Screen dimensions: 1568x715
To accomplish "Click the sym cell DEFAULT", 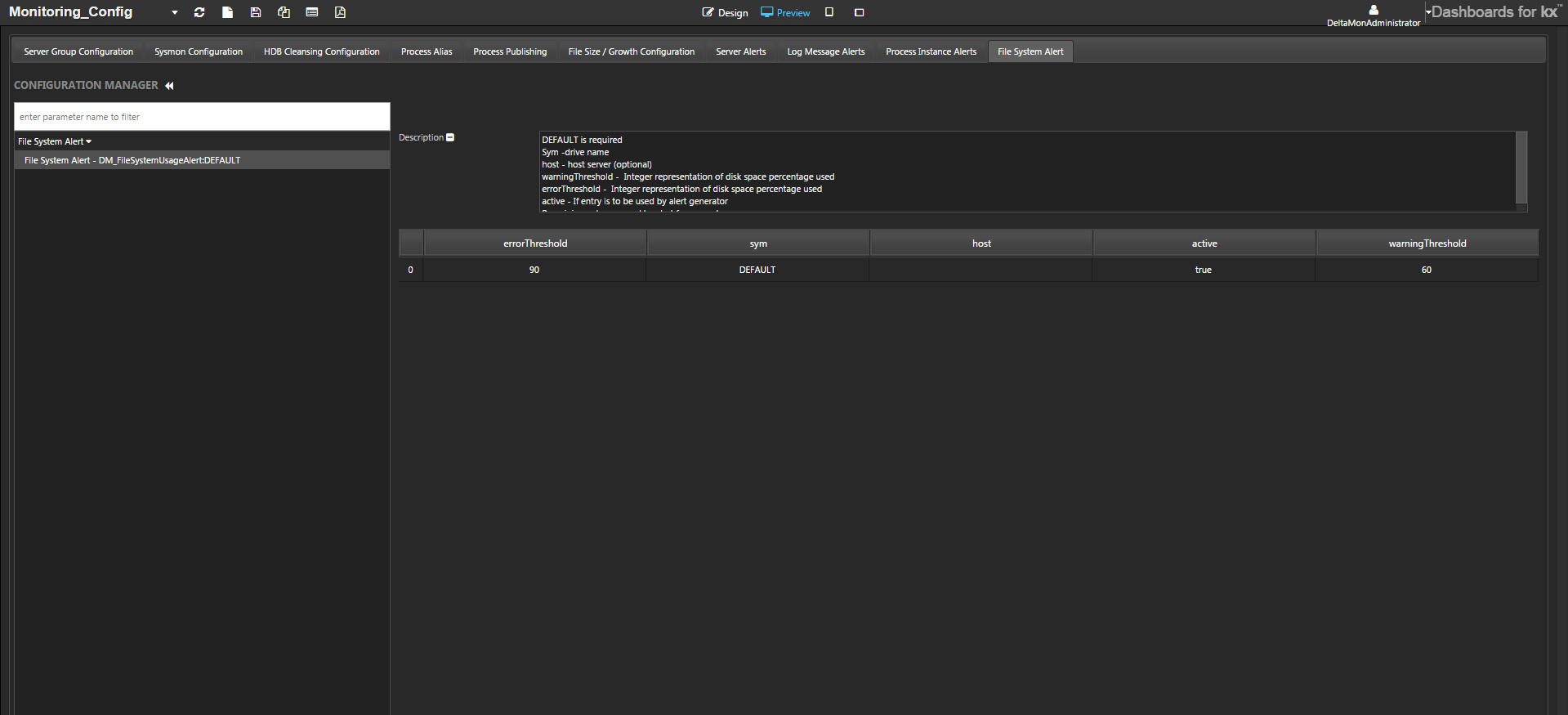I will point(757,270).
